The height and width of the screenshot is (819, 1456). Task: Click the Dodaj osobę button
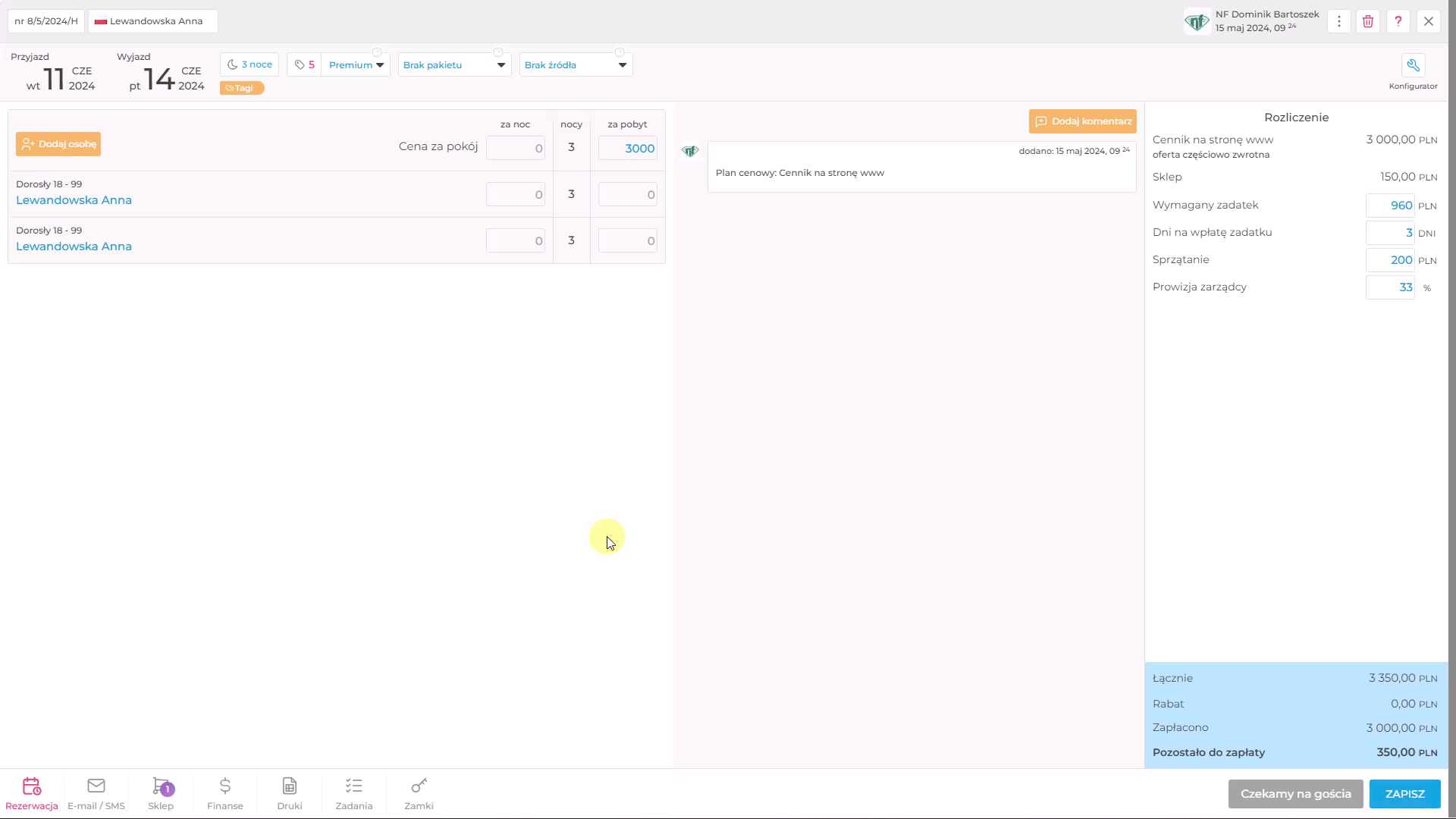click(x=58, y=144)
